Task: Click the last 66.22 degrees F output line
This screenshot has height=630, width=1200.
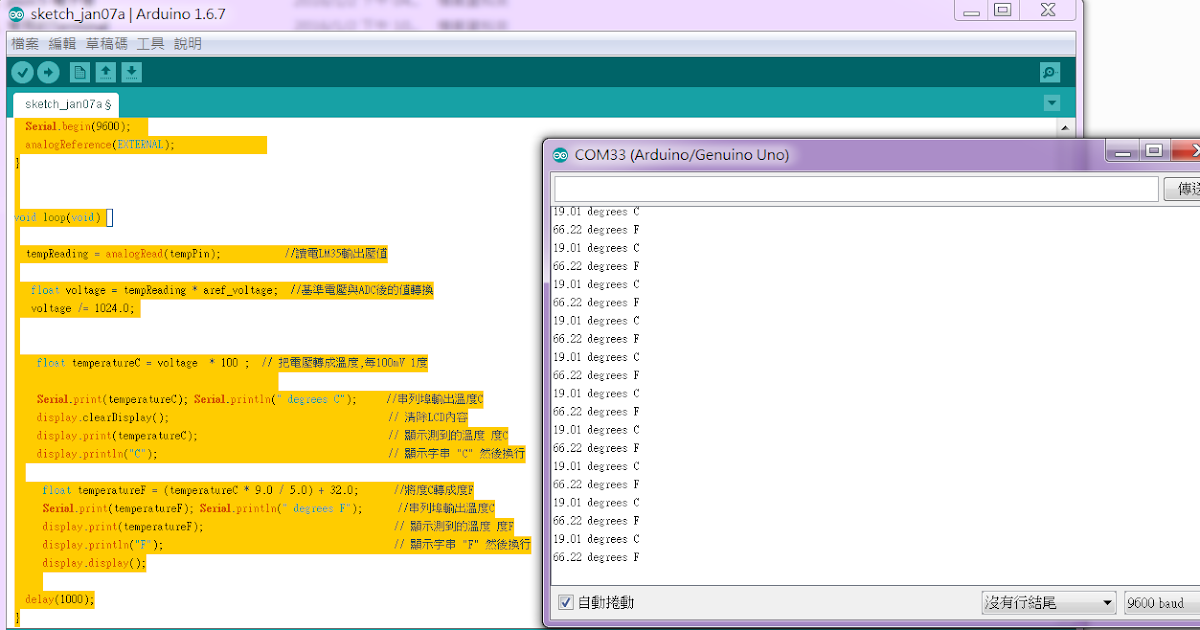Action: click(596, 557)
